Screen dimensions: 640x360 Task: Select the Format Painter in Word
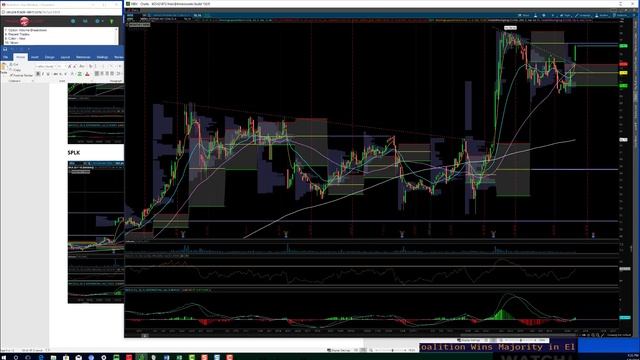21,76
